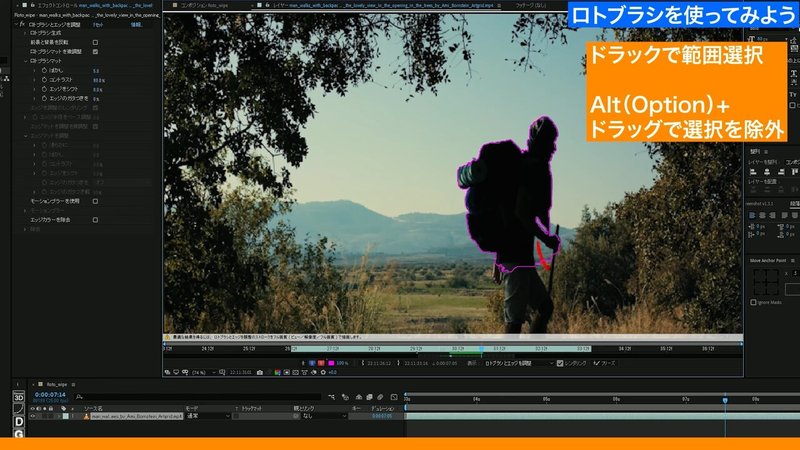Click the lock column header icon in timeline
This screenshot has height=450, width=800.
[51, 409]
